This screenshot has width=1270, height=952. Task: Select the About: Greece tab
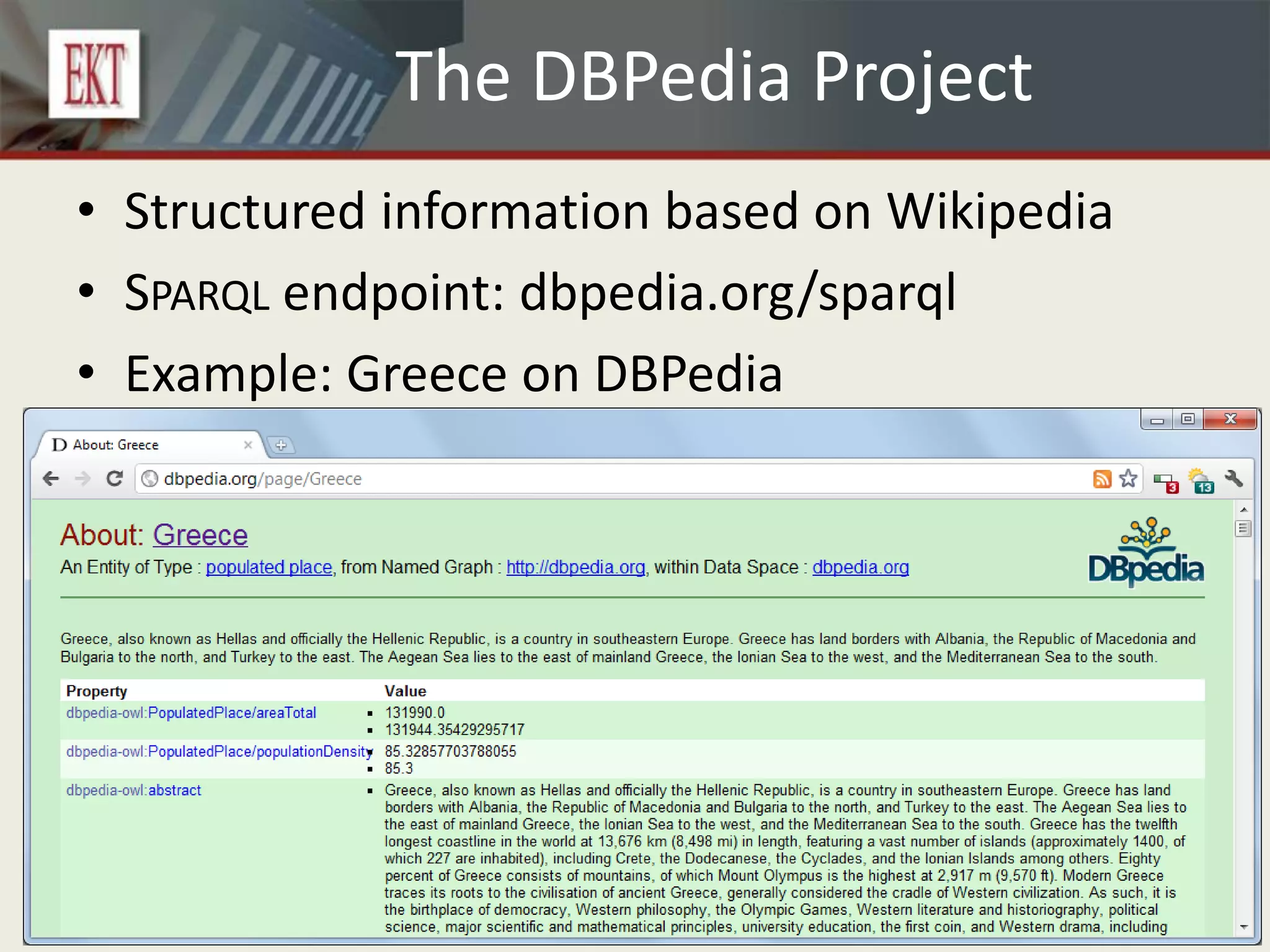149,444
